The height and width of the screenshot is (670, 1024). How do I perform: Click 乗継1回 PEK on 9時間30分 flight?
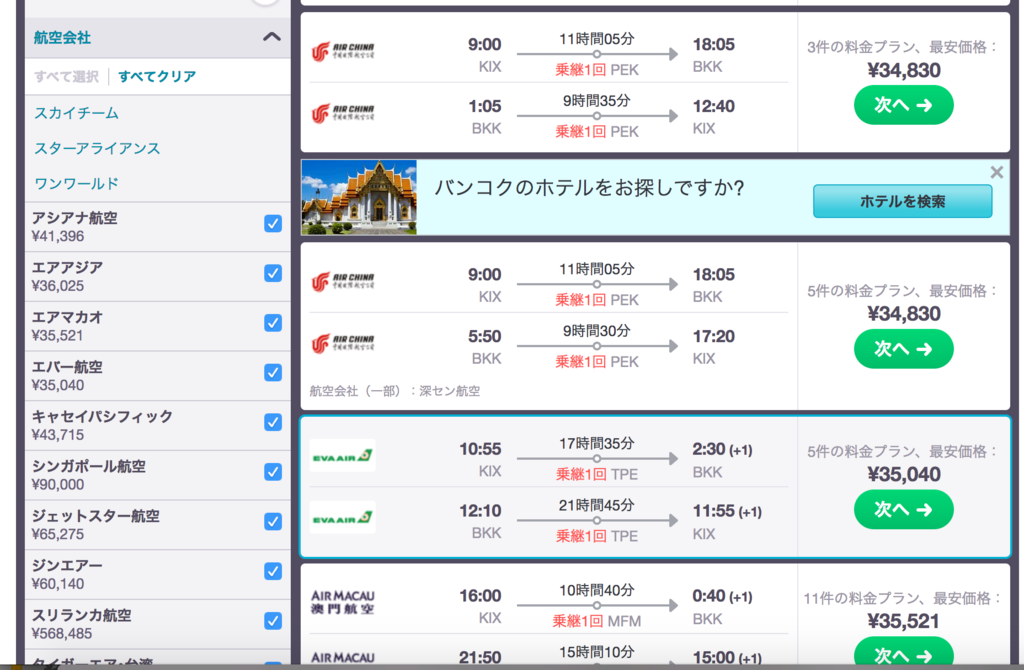597,362
